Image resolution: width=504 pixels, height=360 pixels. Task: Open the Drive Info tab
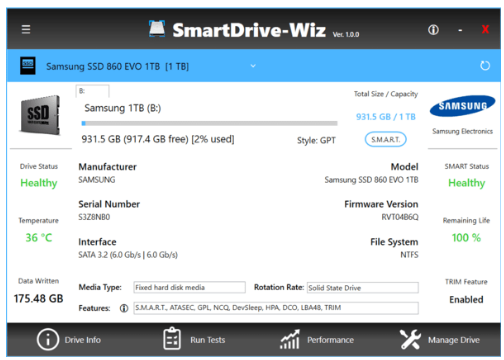click(68, 340)
